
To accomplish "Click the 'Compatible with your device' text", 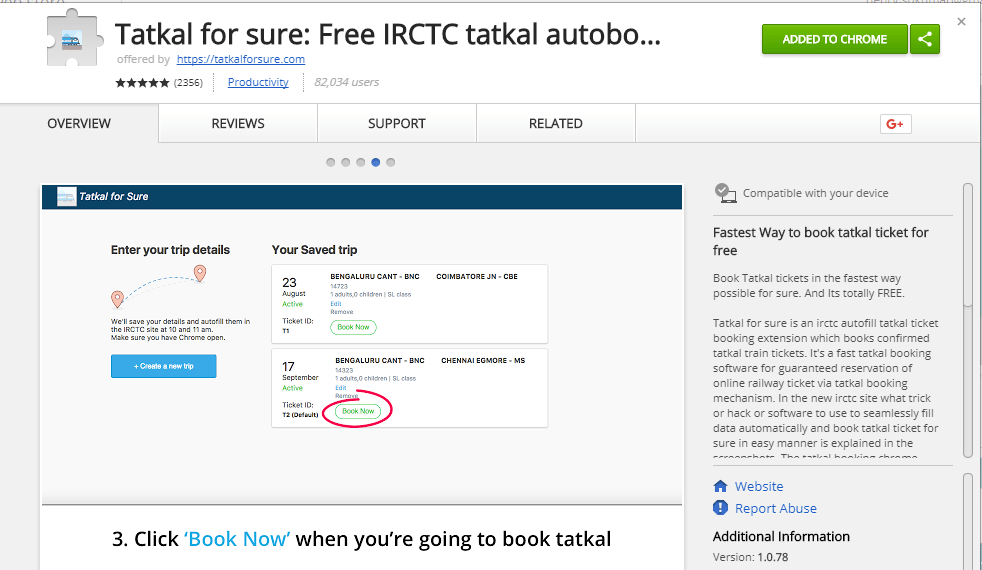I will tap(815, 193).
